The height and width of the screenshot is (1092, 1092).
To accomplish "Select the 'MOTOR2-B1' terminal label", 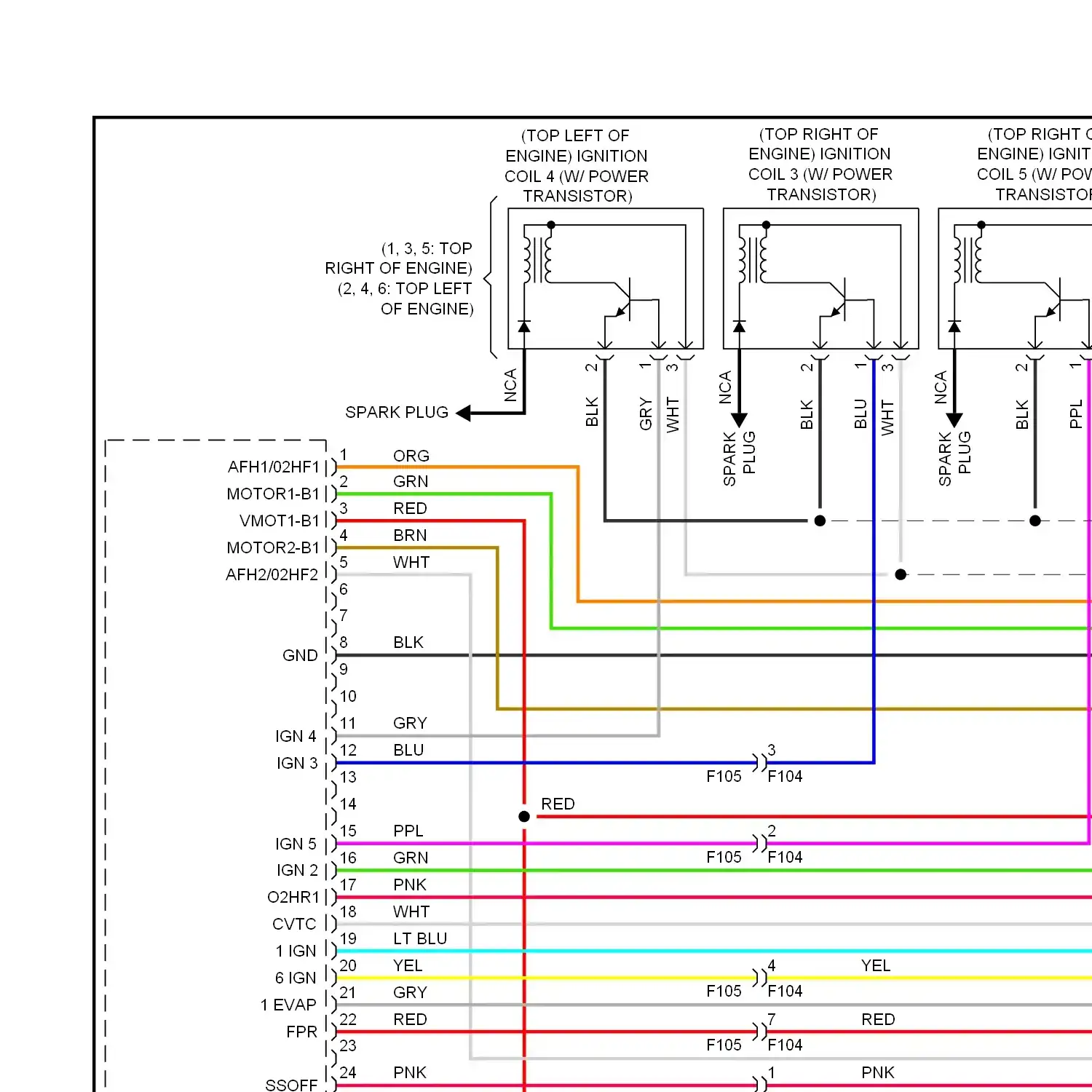I will tap(273, 547).
